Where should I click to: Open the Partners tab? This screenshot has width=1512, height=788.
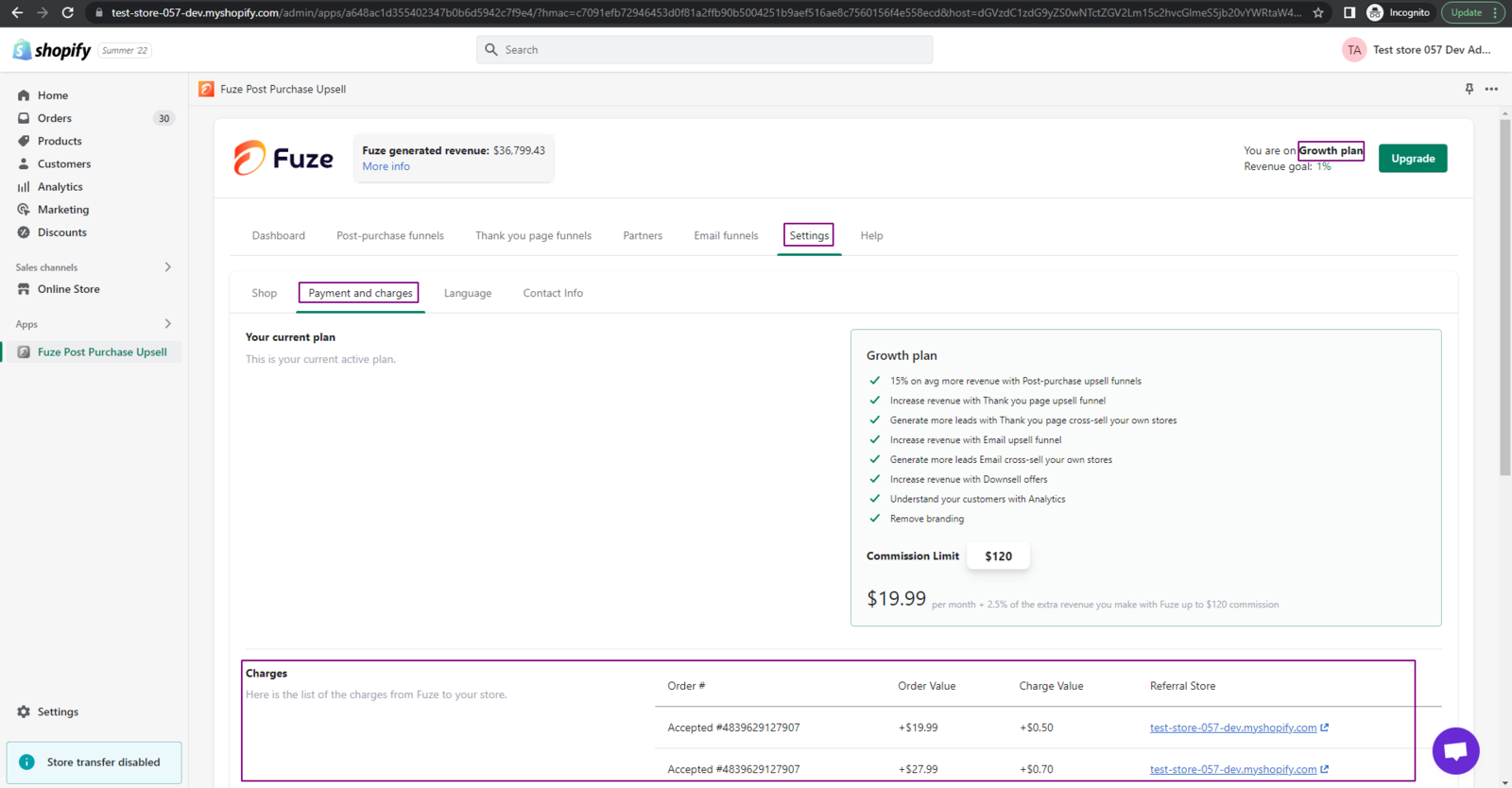pos(643,236)
